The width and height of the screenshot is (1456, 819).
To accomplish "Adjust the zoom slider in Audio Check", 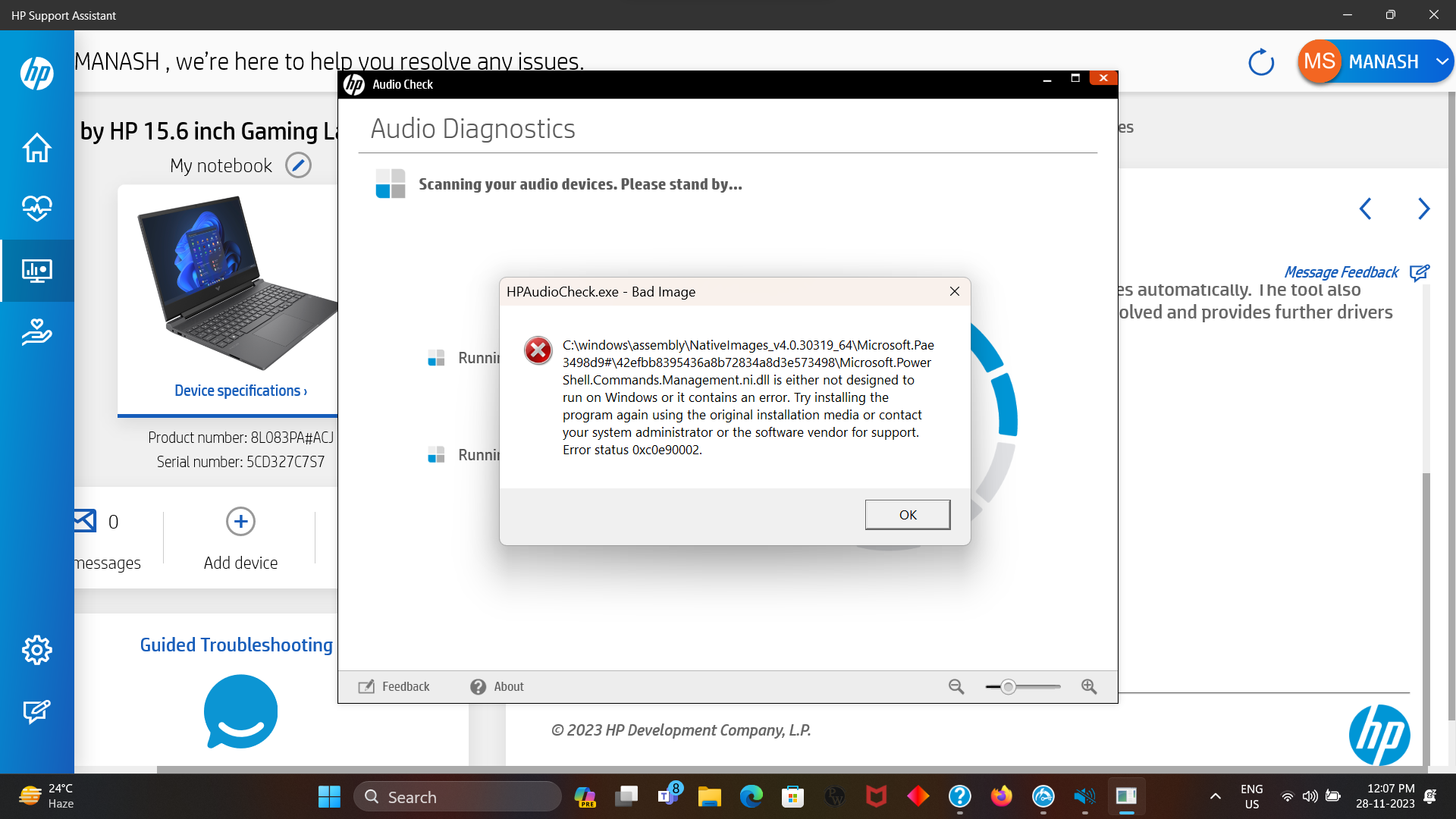I will click(1009, 686).
